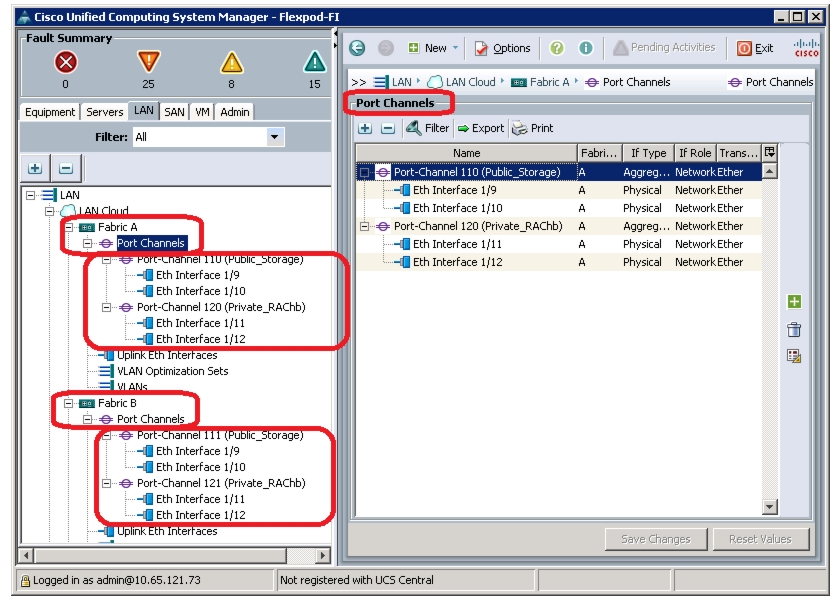Screen dimensions: 835x602
Task: Expand all nodes in navigation tree
Action: [35, 168]
